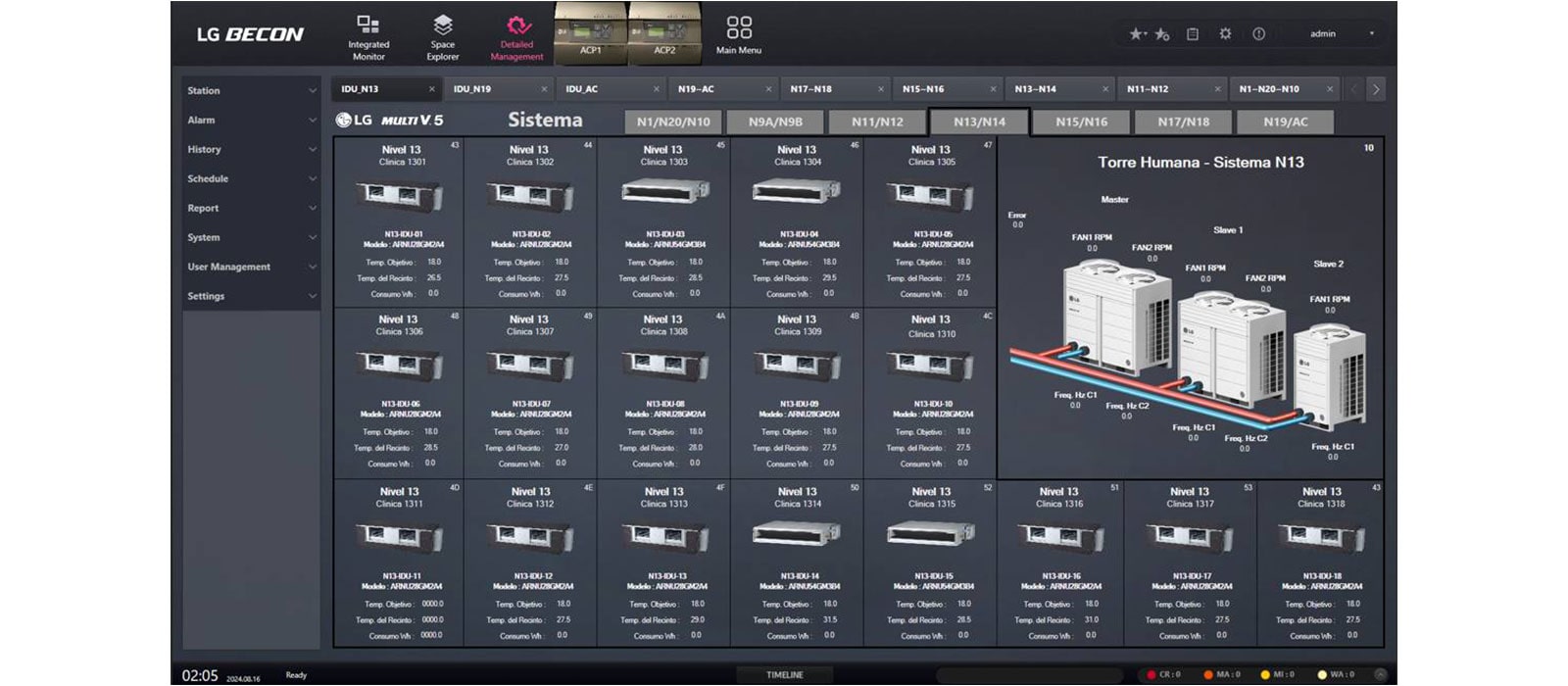Click the N17/N18 system button

click(1183, 122)
